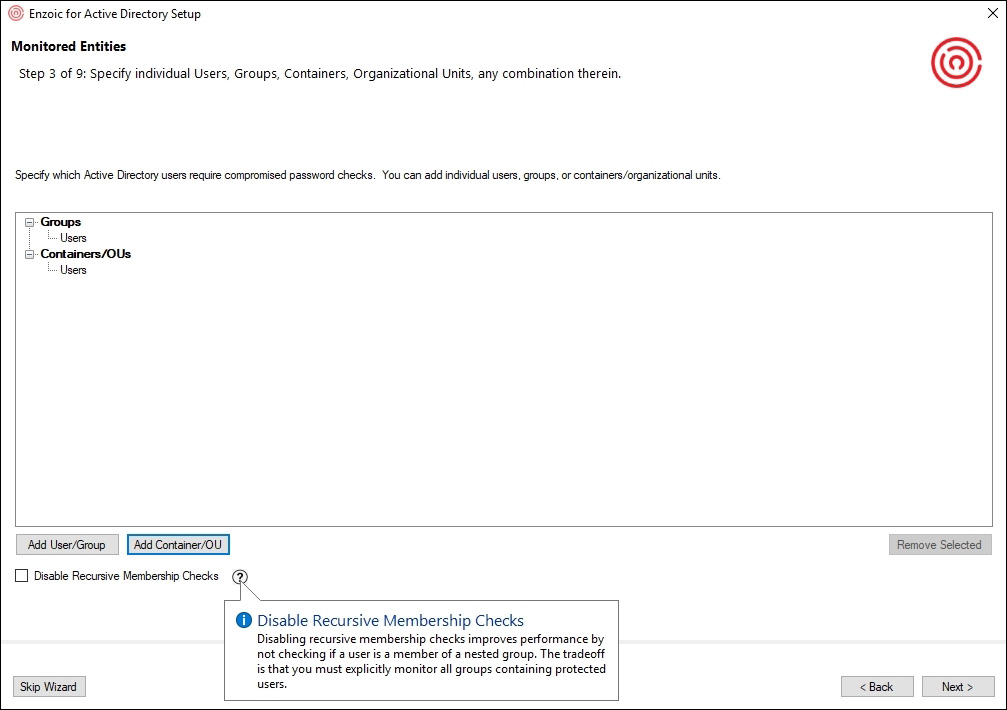Click the blue info icon in the tooltip
The width and height of the screenshot is (1007, 710).
(x=243, y=620)
